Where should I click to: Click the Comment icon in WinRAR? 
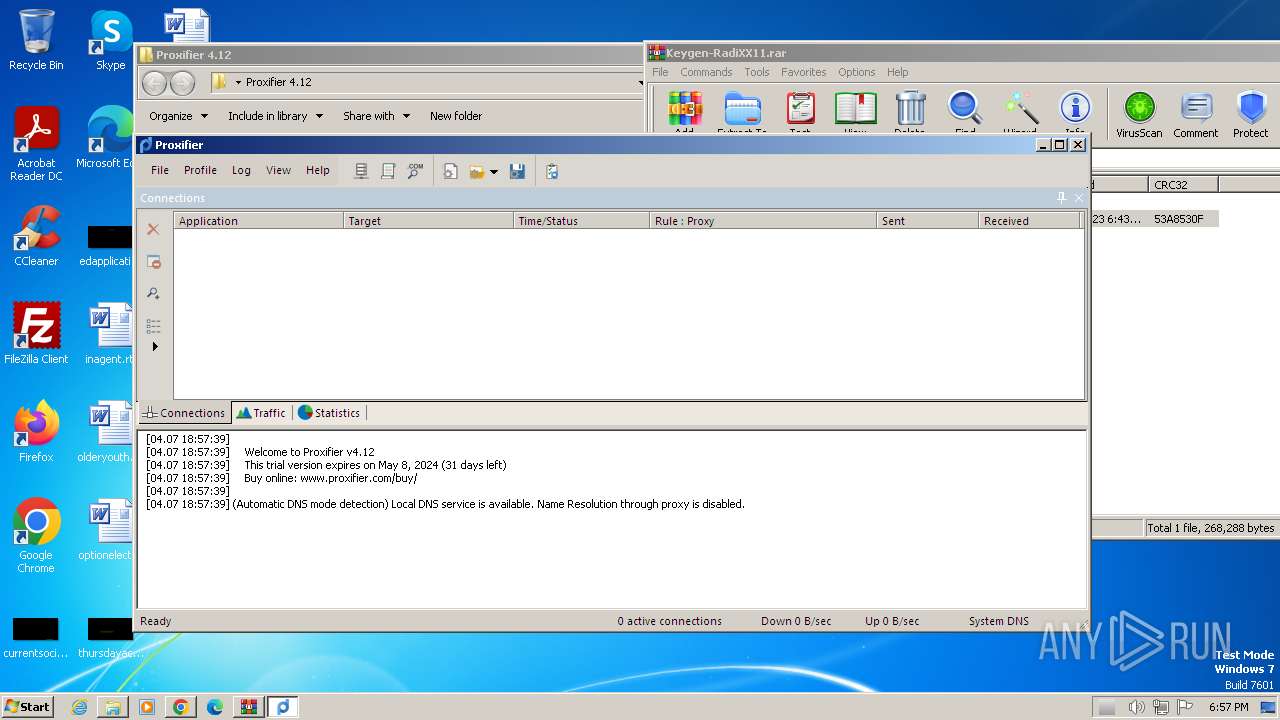(1196, 114)
